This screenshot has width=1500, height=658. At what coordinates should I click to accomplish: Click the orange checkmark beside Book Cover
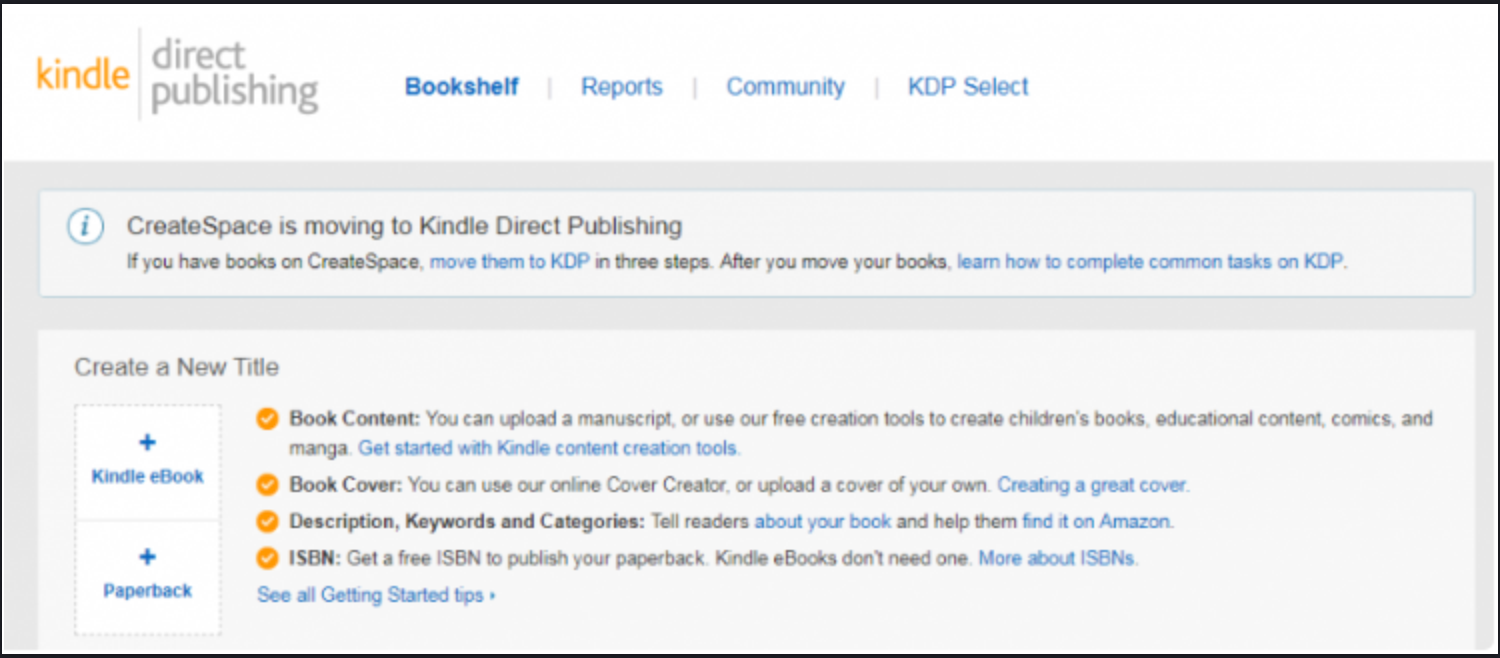[267, 486]
